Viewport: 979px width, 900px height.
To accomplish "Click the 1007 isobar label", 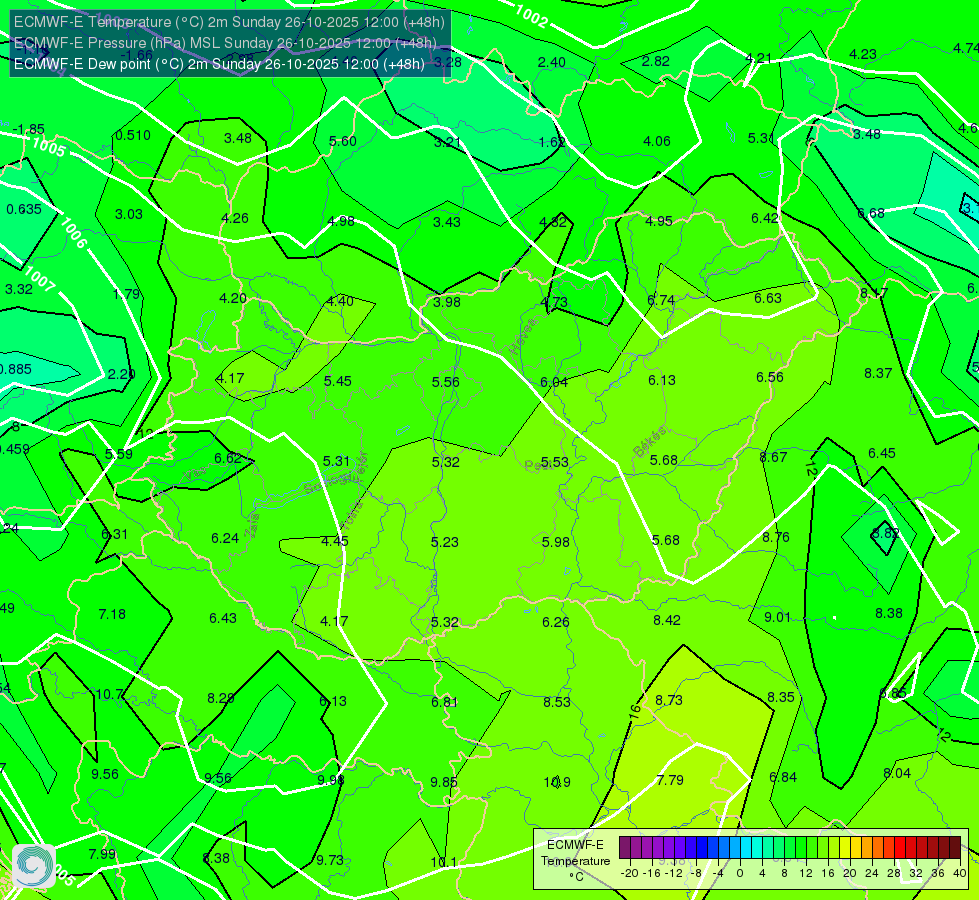I will [x=39, y=279].
